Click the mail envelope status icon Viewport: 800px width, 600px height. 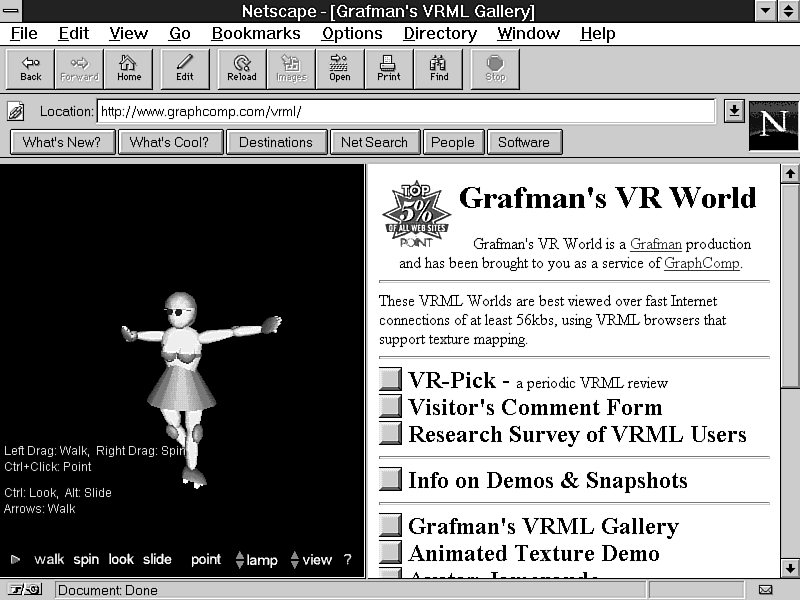point(765,590)
